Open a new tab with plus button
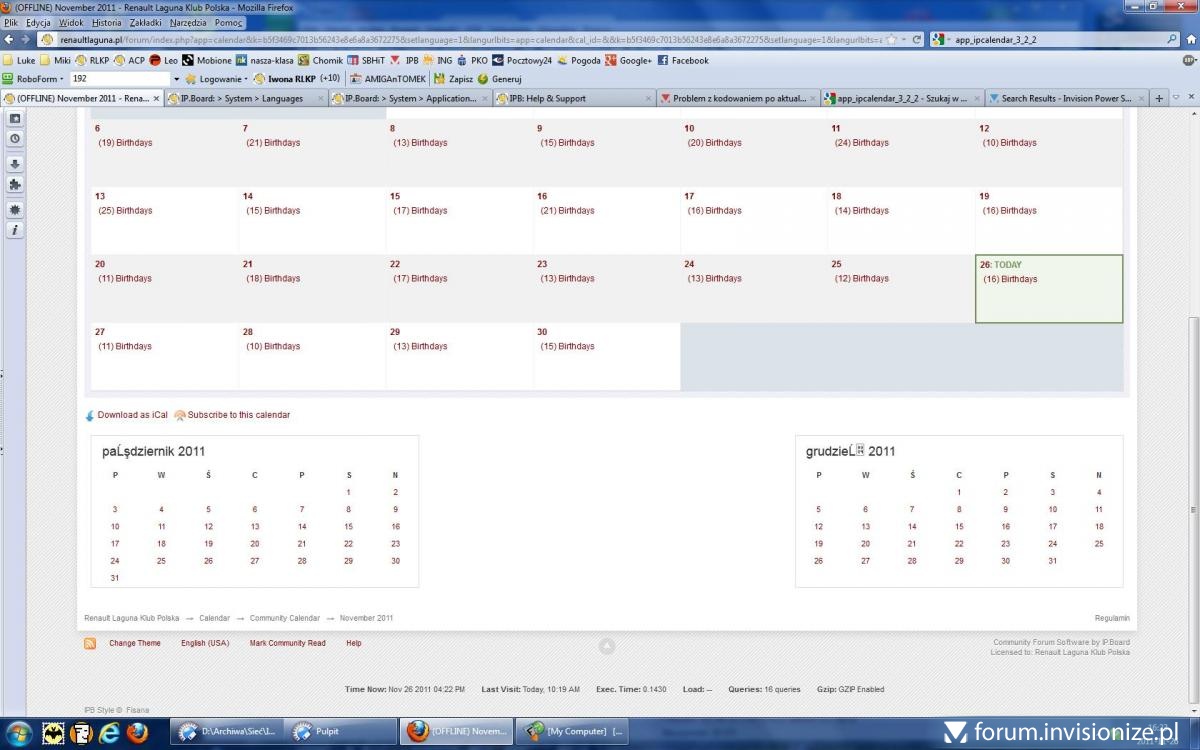This screenshot has height=750, width=1200. (1159, 98)
